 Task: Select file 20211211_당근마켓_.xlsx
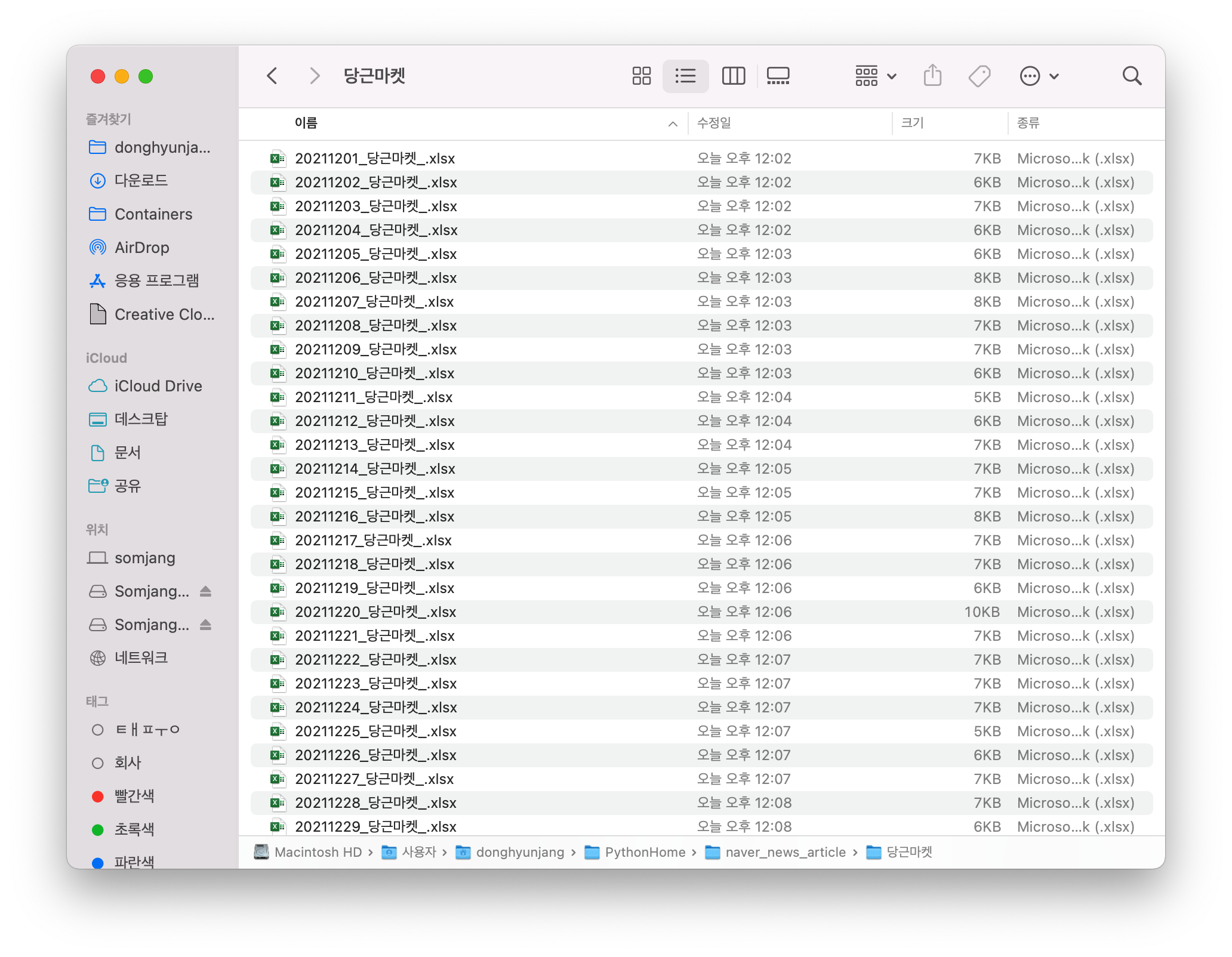702,397
